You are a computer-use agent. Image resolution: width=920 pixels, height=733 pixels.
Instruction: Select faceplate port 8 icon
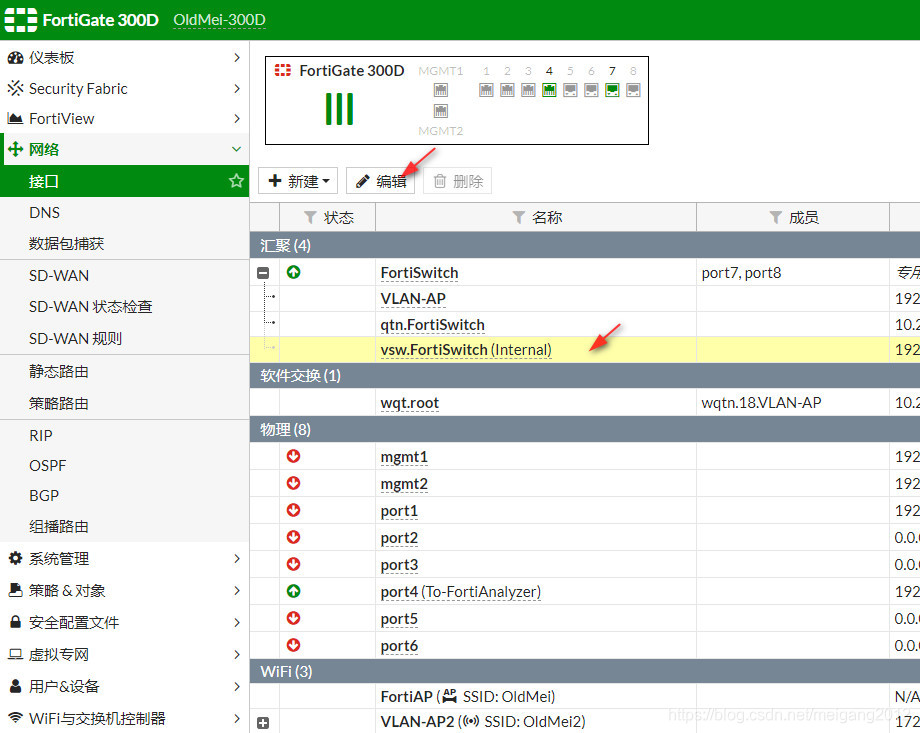click(x=633, y=90)
